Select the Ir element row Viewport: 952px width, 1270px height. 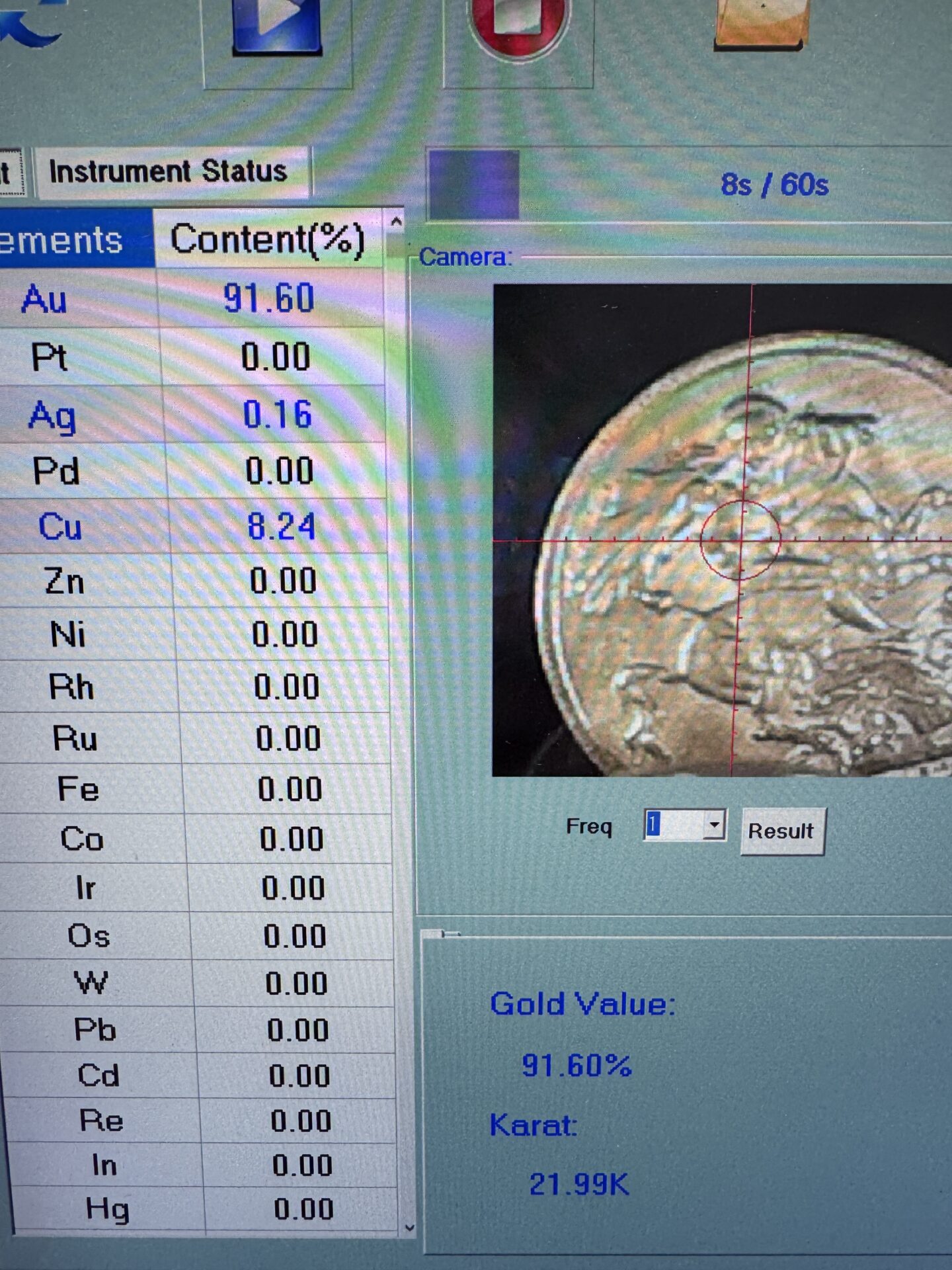pyautogui.click(x=196, y=888)
